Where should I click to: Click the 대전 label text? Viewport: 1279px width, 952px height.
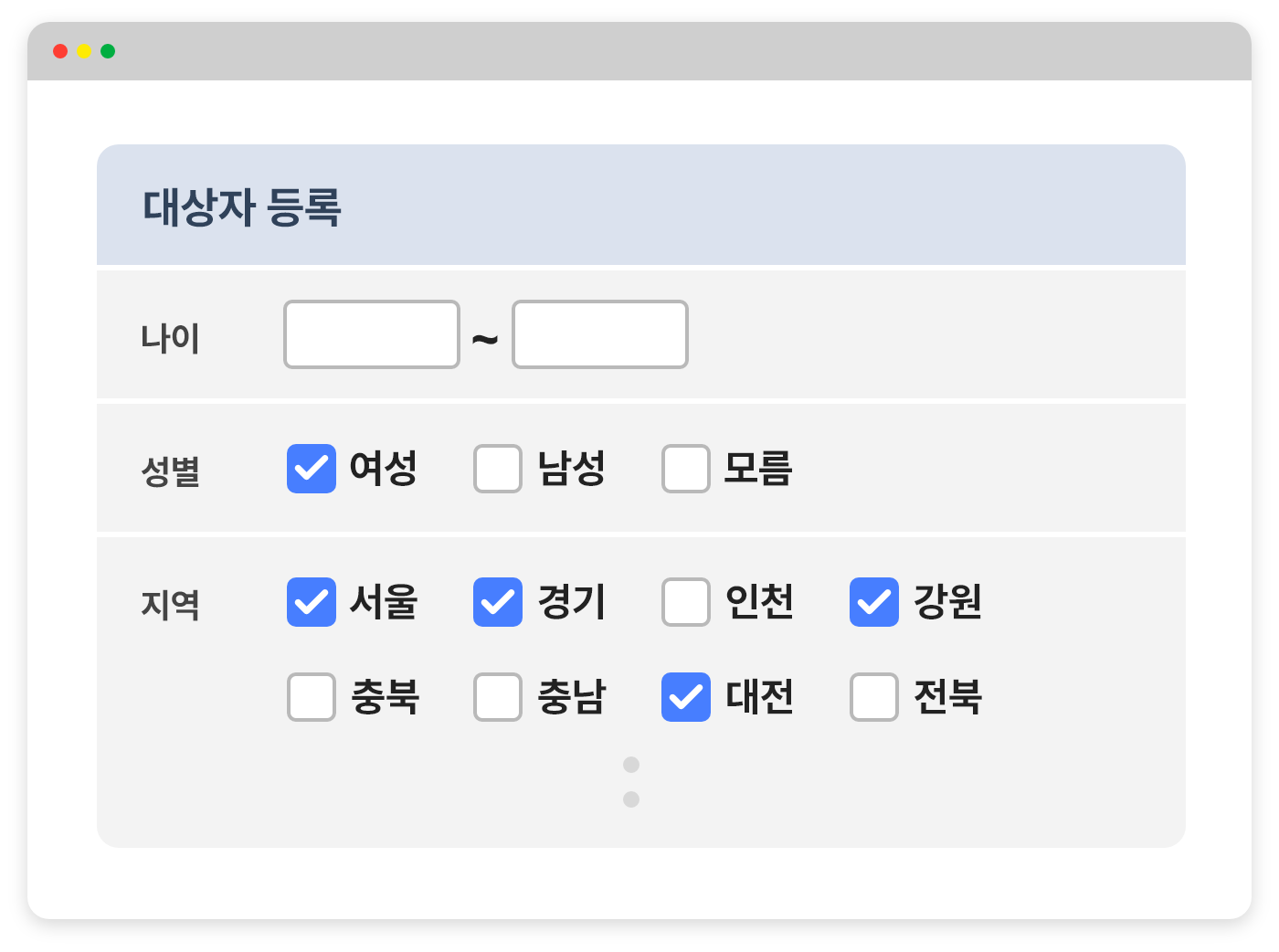tap(759, 697)
